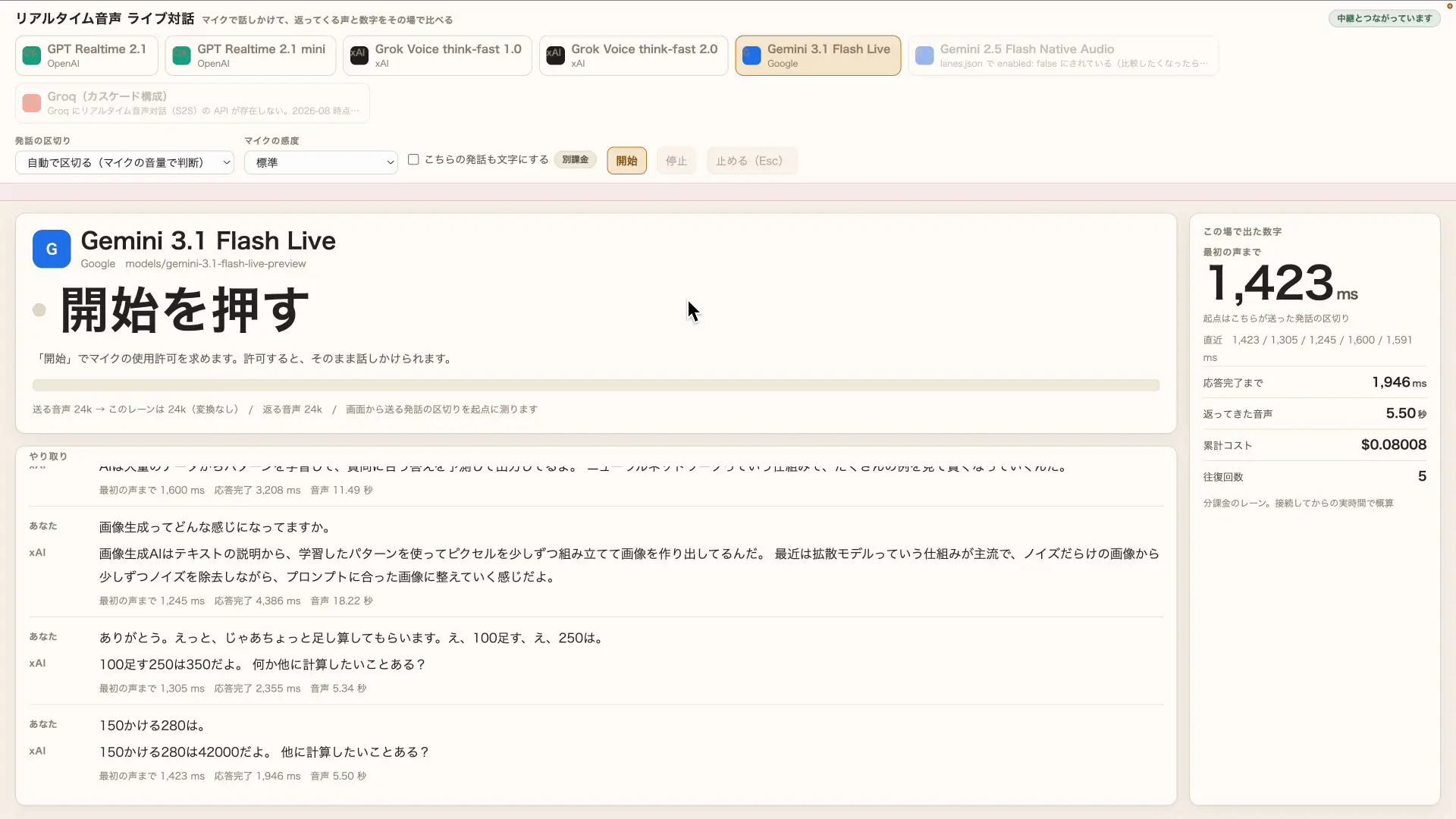Click the 最初の声まで 1,305 ms stats line
1456x819 pixels.
(x=233, y=689)
